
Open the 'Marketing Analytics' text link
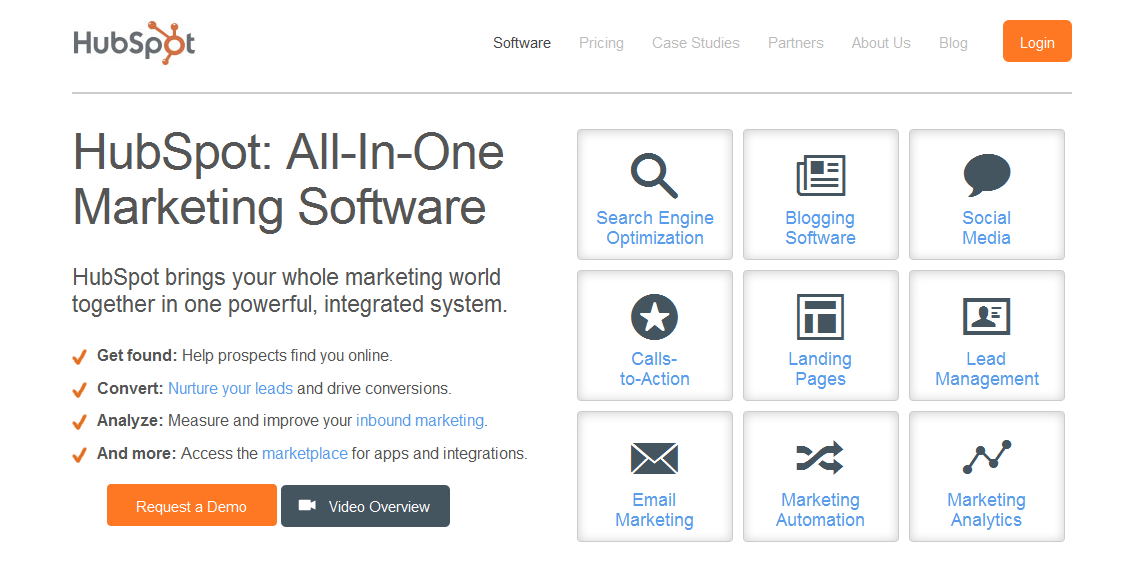click(x=987, y=510)
